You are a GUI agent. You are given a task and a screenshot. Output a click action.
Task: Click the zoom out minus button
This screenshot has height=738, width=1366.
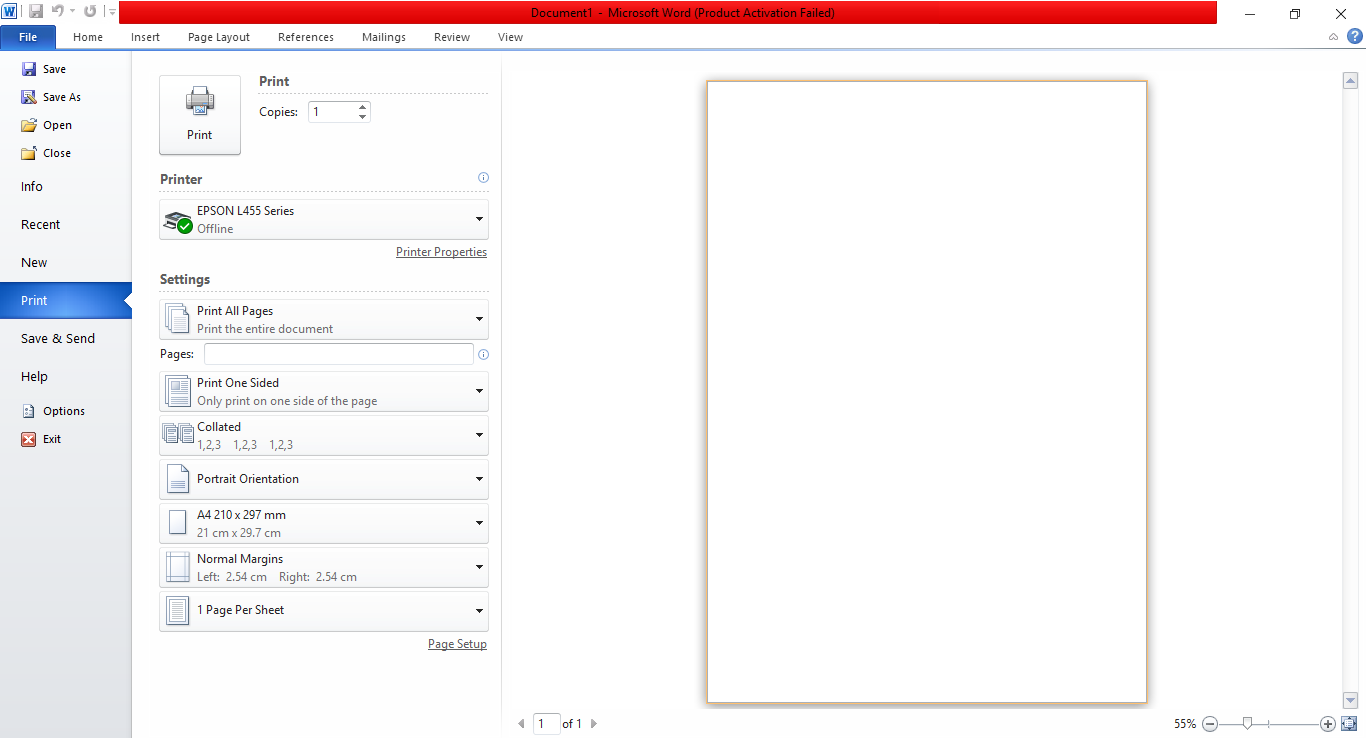click(1210, 723)
